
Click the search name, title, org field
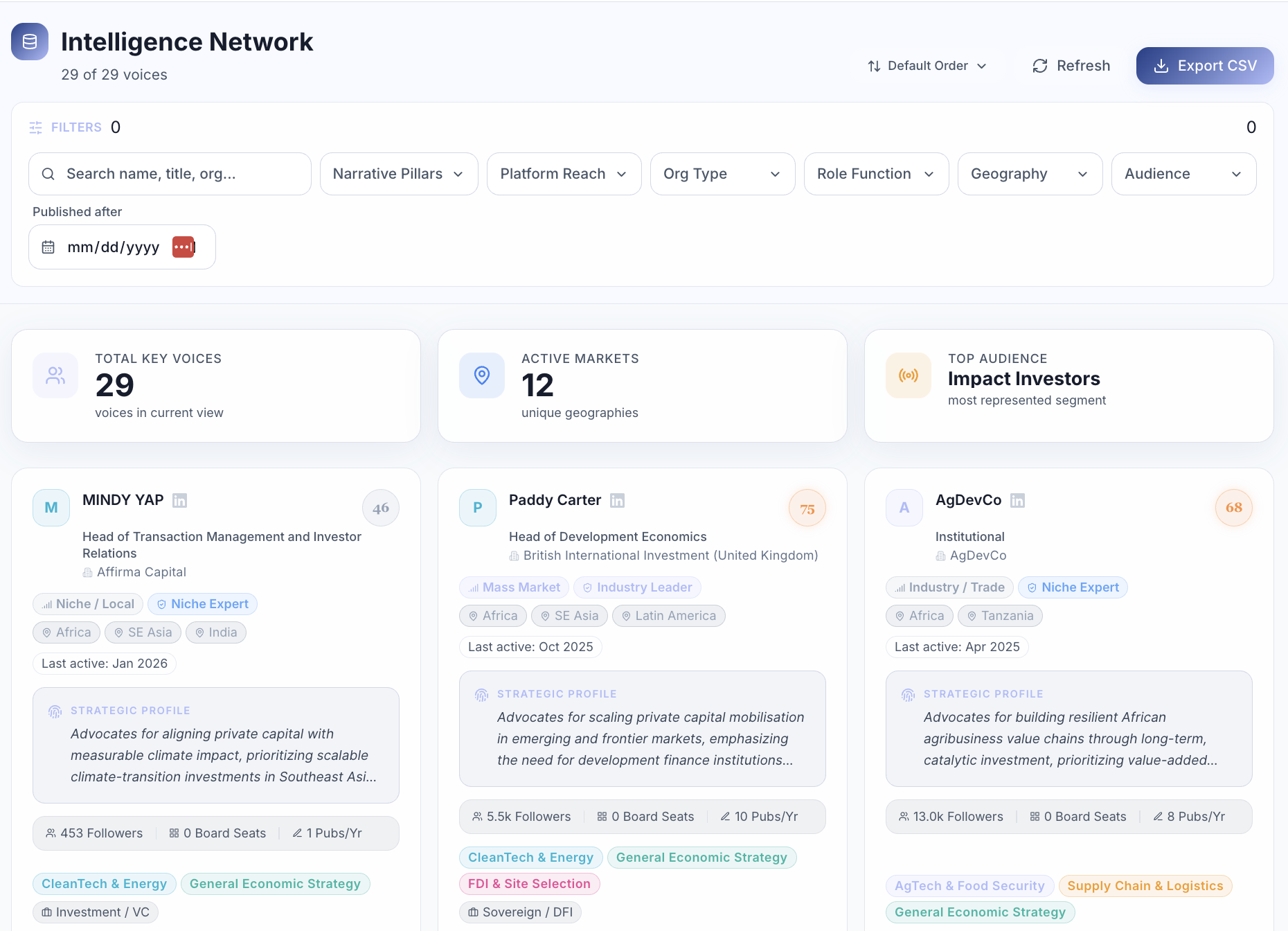click(x=170, y=174)
